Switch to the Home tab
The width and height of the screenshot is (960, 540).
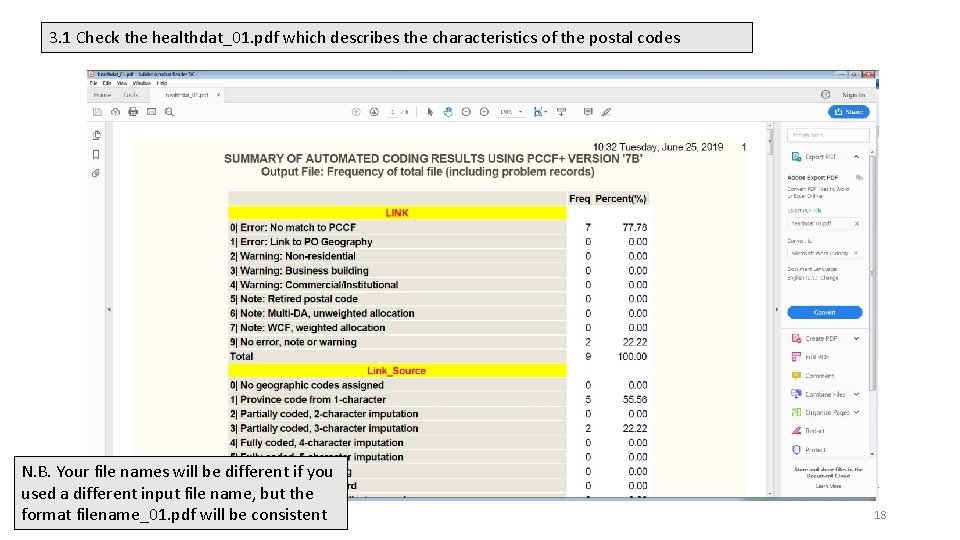[102, 95]
